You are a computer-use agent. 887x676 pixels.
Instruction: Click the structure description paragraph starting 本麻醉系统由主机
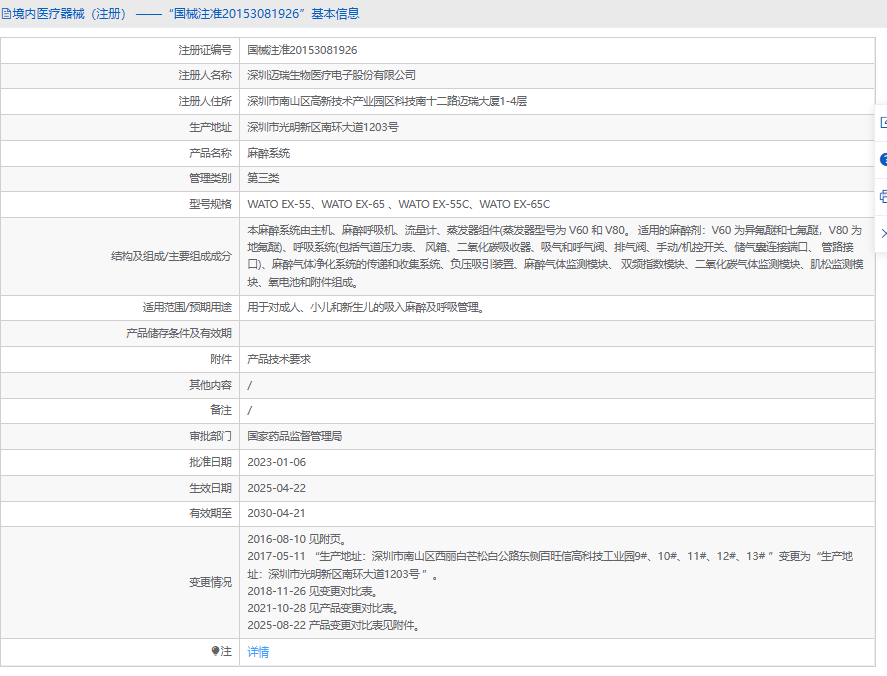pos(556,256)
